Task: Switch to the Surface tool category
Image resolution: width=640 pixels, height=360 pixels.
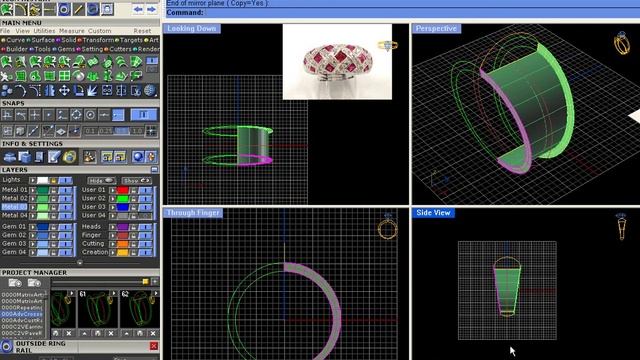Action: click(x=43, y=40)
